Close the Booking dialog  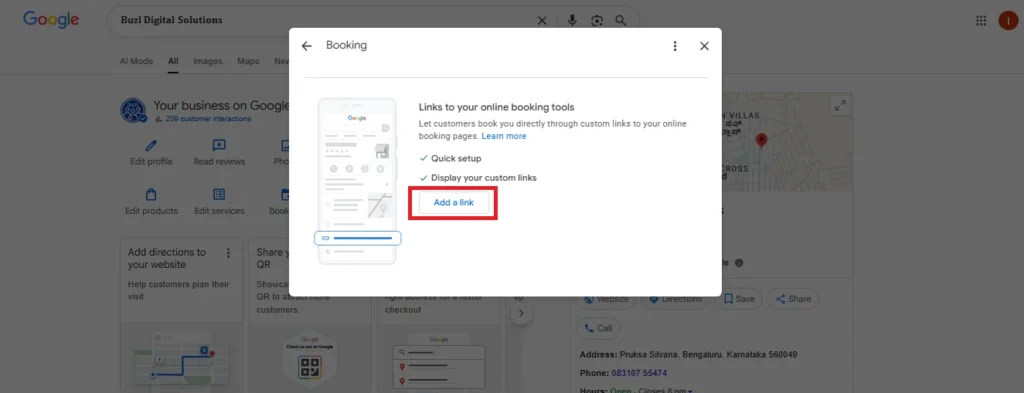[x=704, y=46]
